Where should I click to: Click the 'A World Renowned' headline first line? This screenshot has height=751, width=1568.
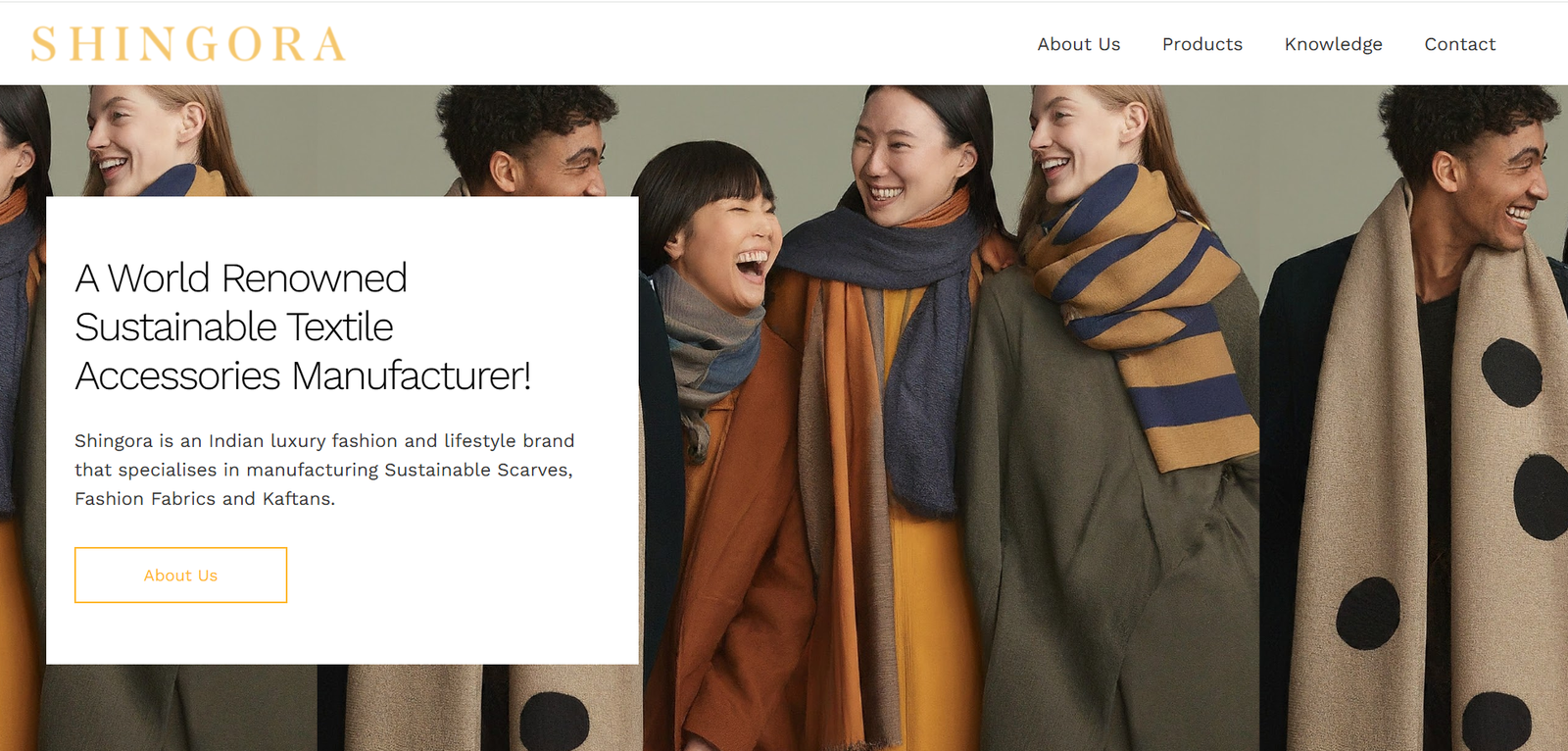click(241, 278)
